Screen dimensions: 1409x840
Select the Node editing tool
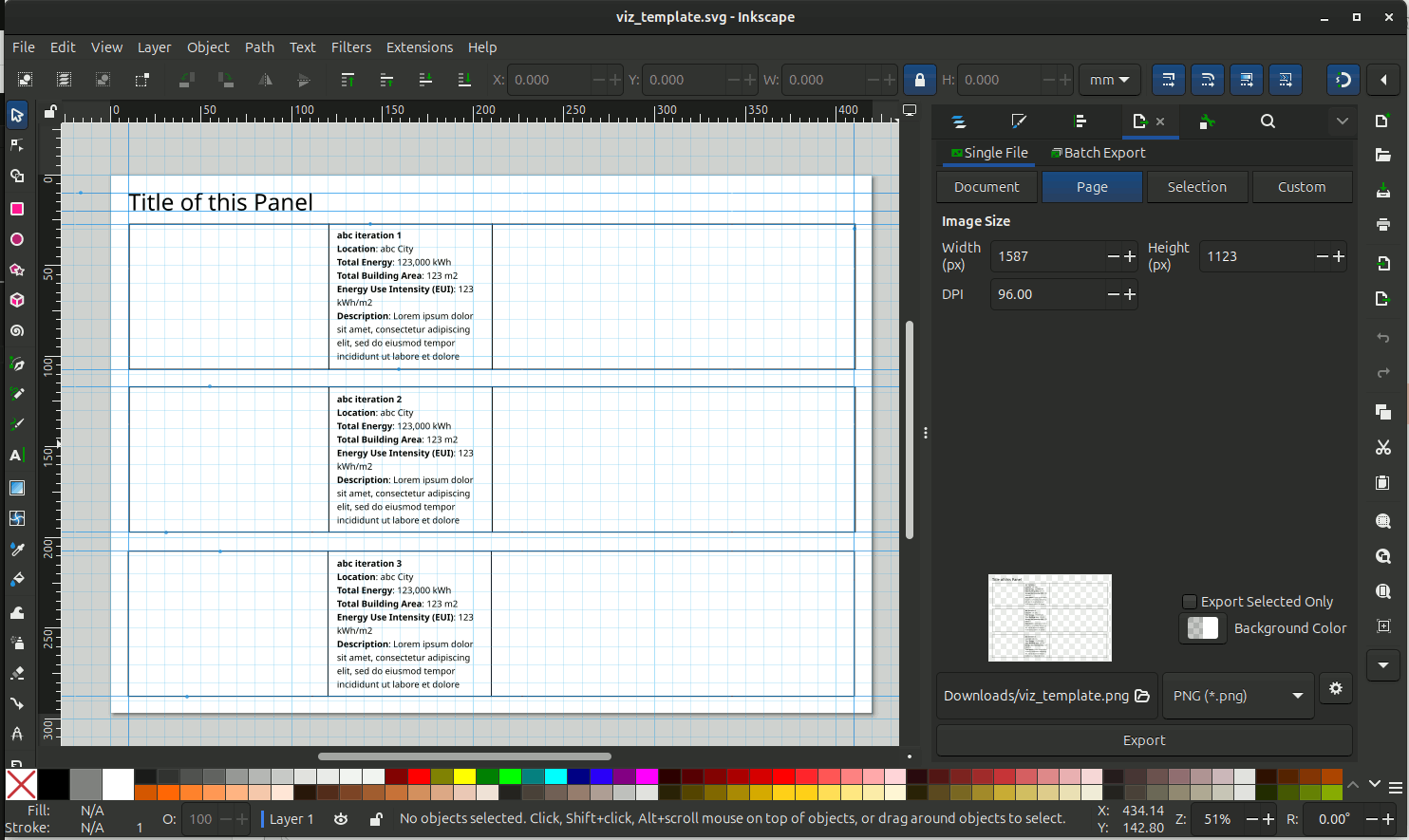[17, 145]
